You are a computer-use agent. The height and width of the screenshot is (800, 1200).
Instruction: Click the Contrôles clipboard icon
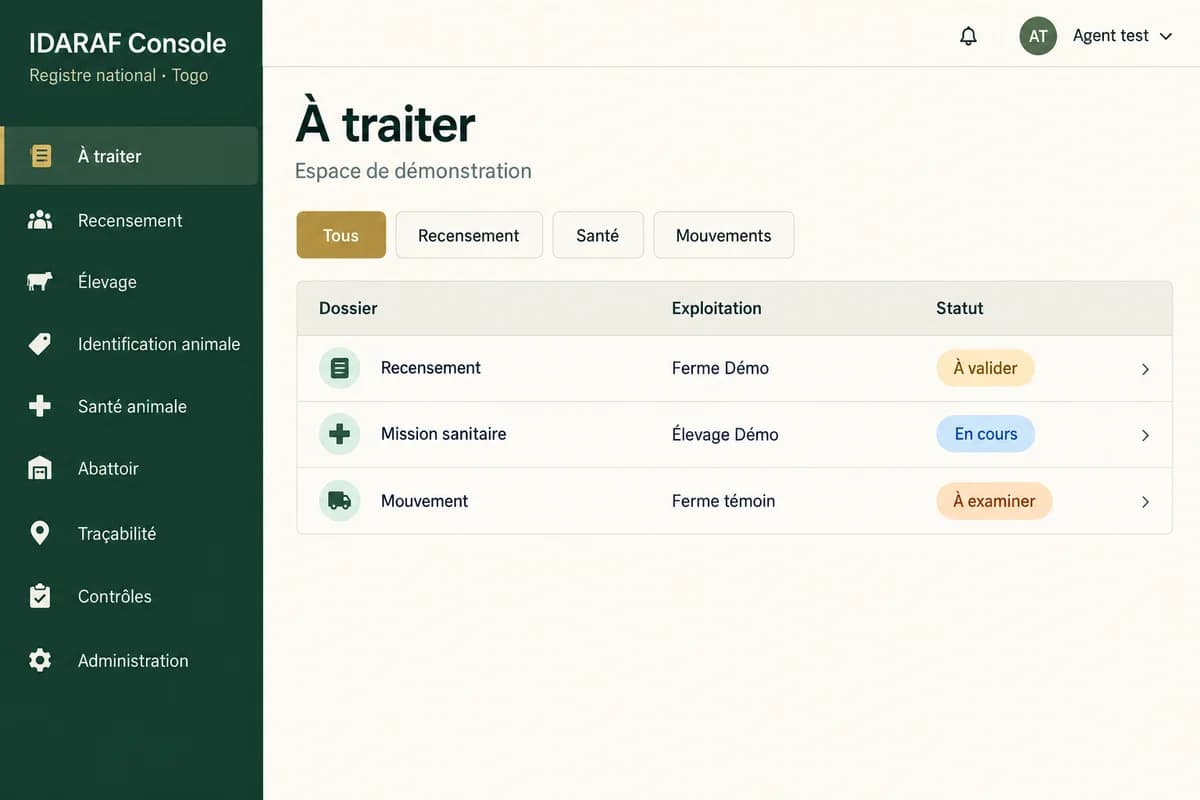click(40, 596)
